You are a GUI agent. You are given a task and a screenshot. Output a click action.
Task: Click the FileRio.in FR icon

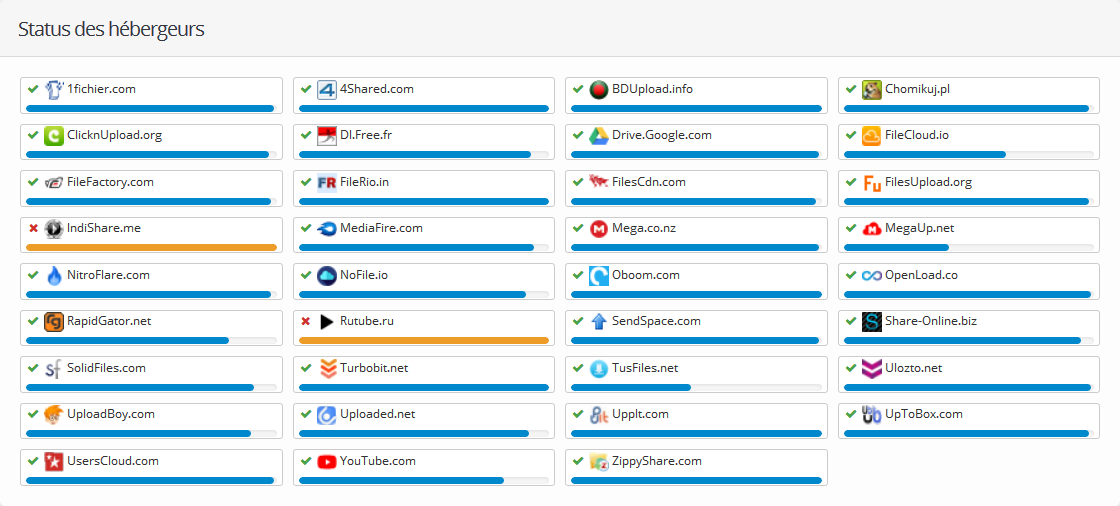327,183
